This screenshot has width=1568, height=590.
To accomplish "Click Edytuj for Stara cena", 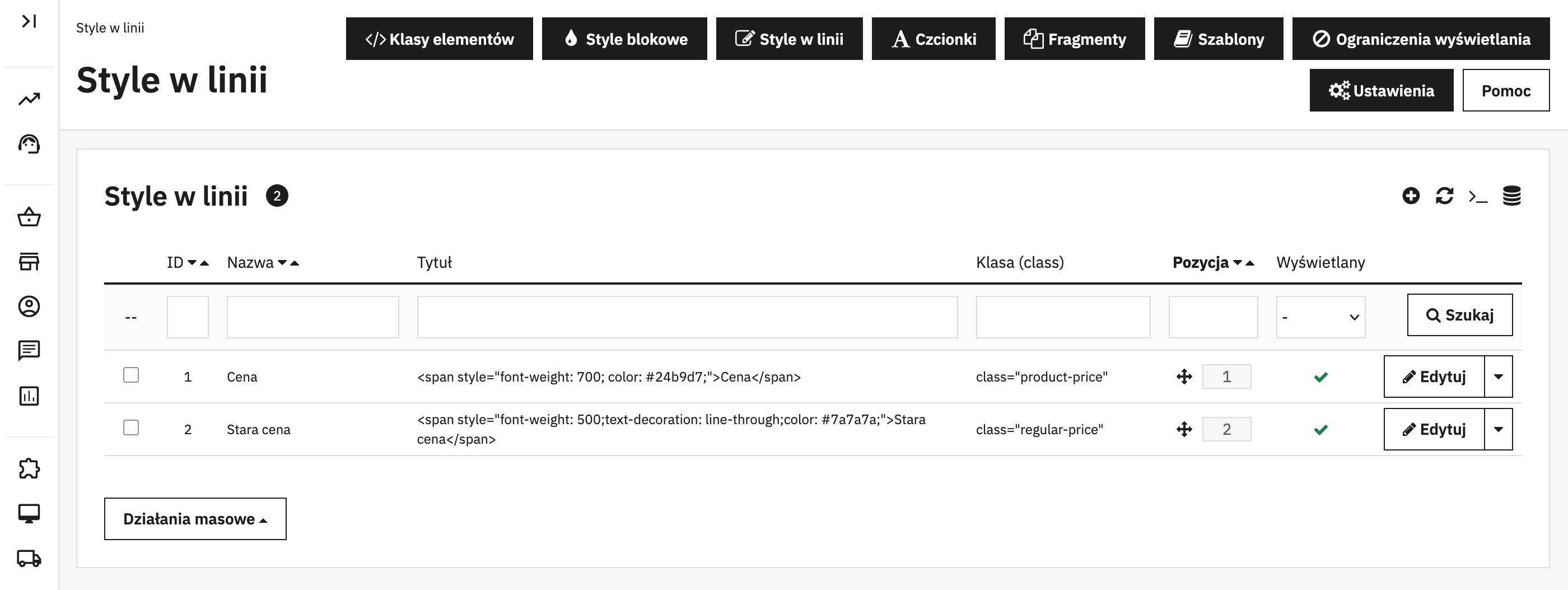I will (x=1434, y=429).
